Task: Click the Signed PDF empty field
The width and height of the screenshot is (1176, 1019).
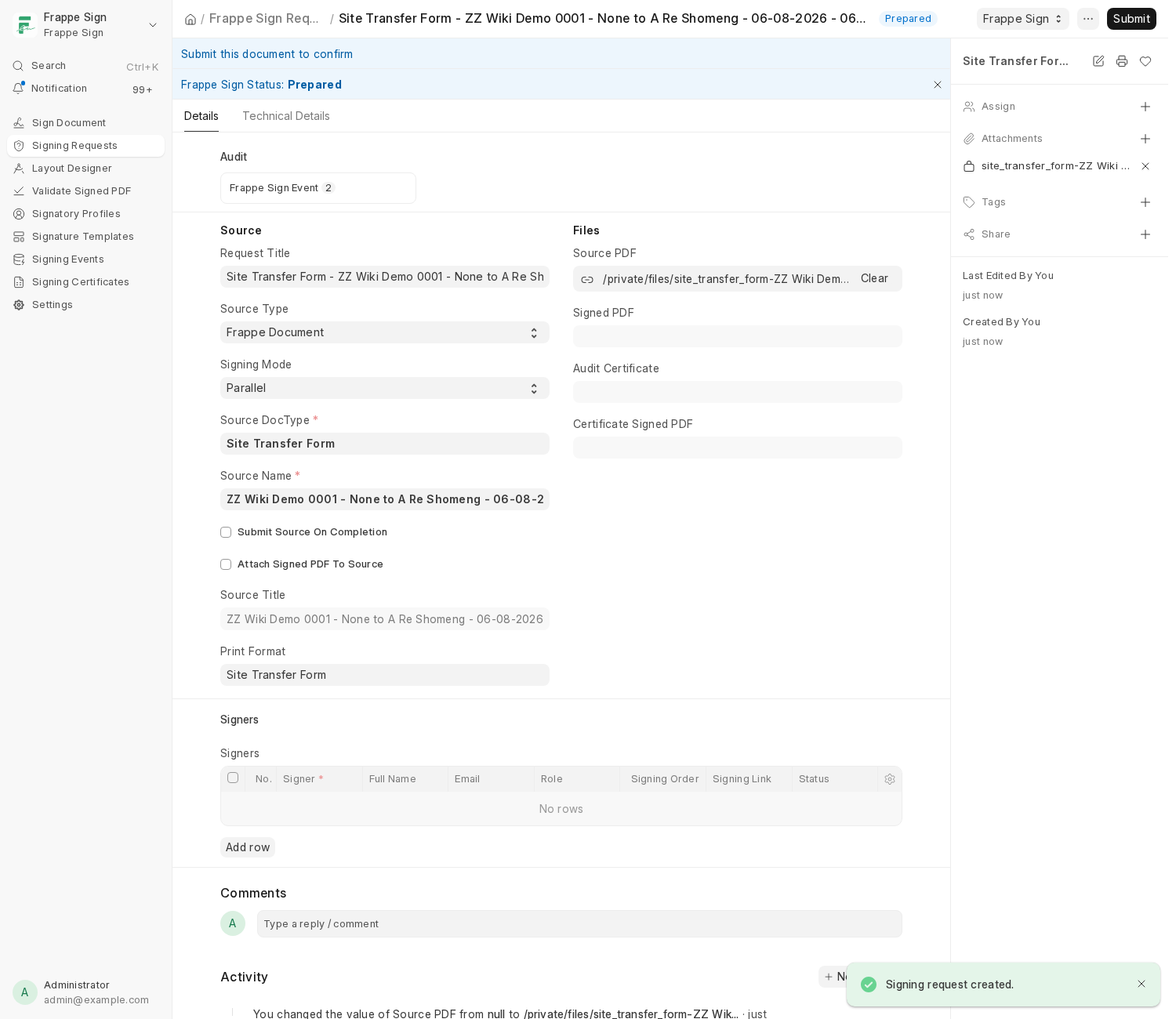Action: 738,336
